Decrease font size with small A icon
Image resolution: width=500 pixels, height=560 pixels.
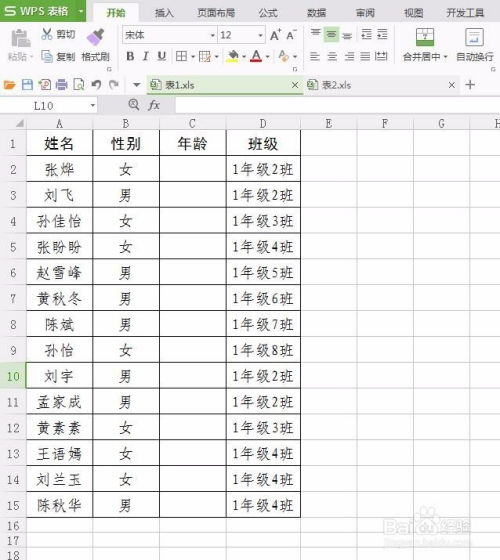291,35
